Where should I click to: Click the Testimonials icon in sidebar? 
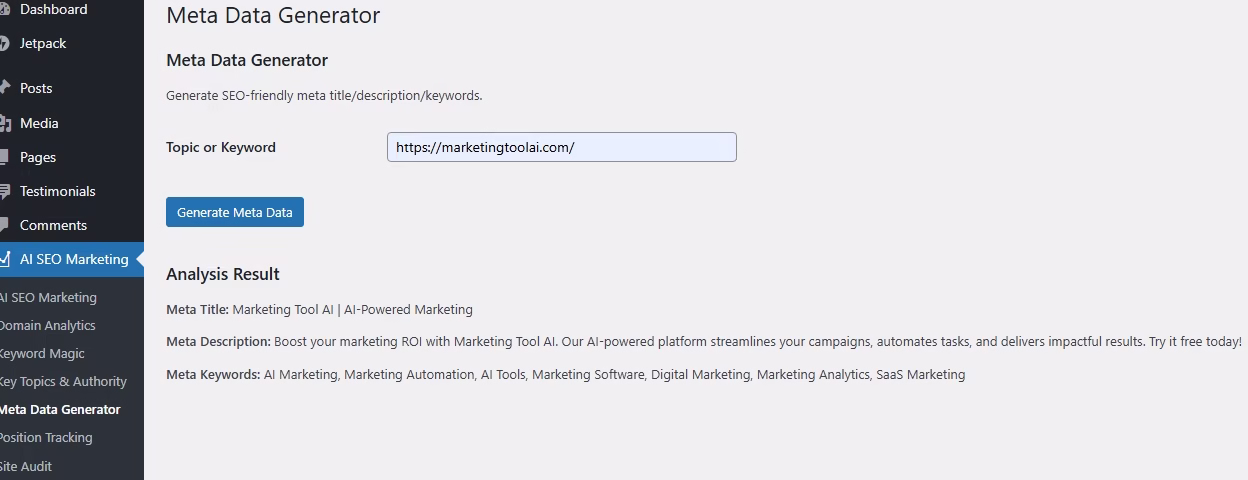coord(4,191)
